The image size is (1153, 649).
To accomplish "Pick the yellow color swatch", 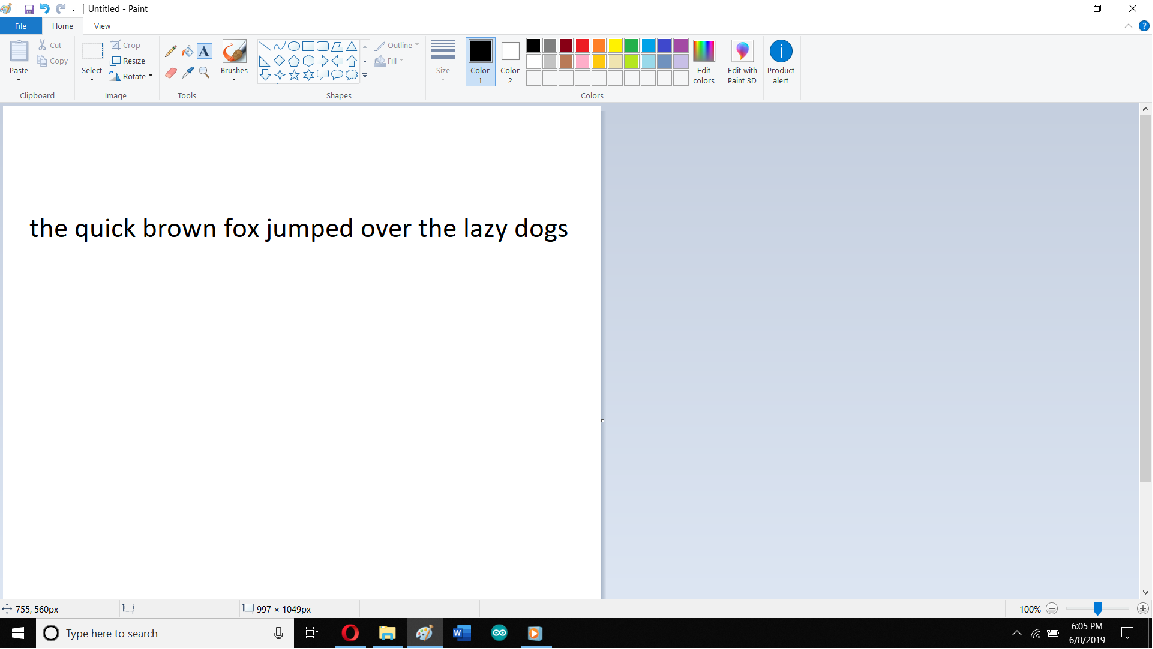I will 615,46.
